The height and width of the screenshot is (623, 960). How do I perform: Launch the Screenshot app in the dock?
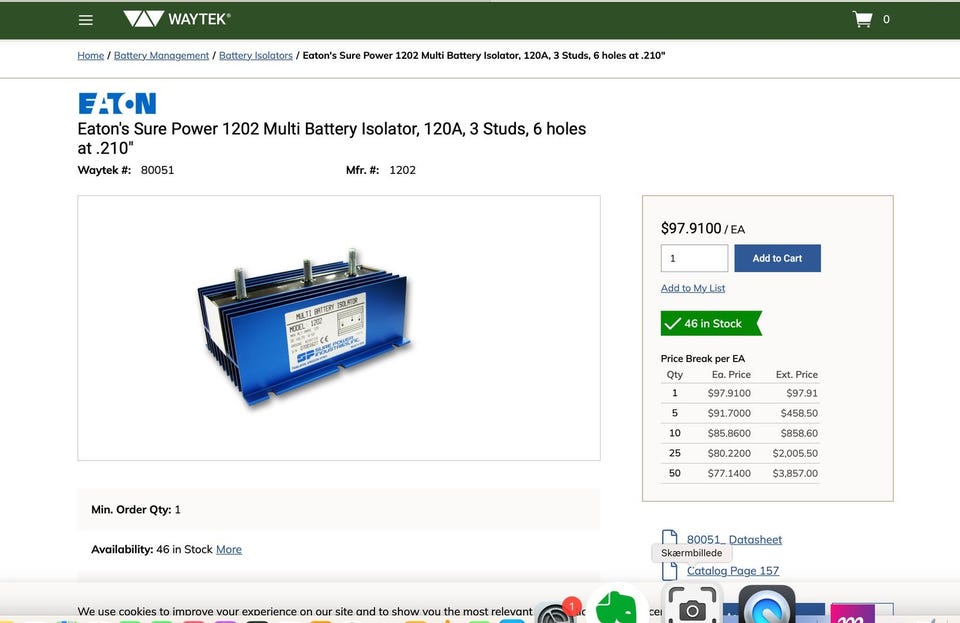tap(692, 605)
